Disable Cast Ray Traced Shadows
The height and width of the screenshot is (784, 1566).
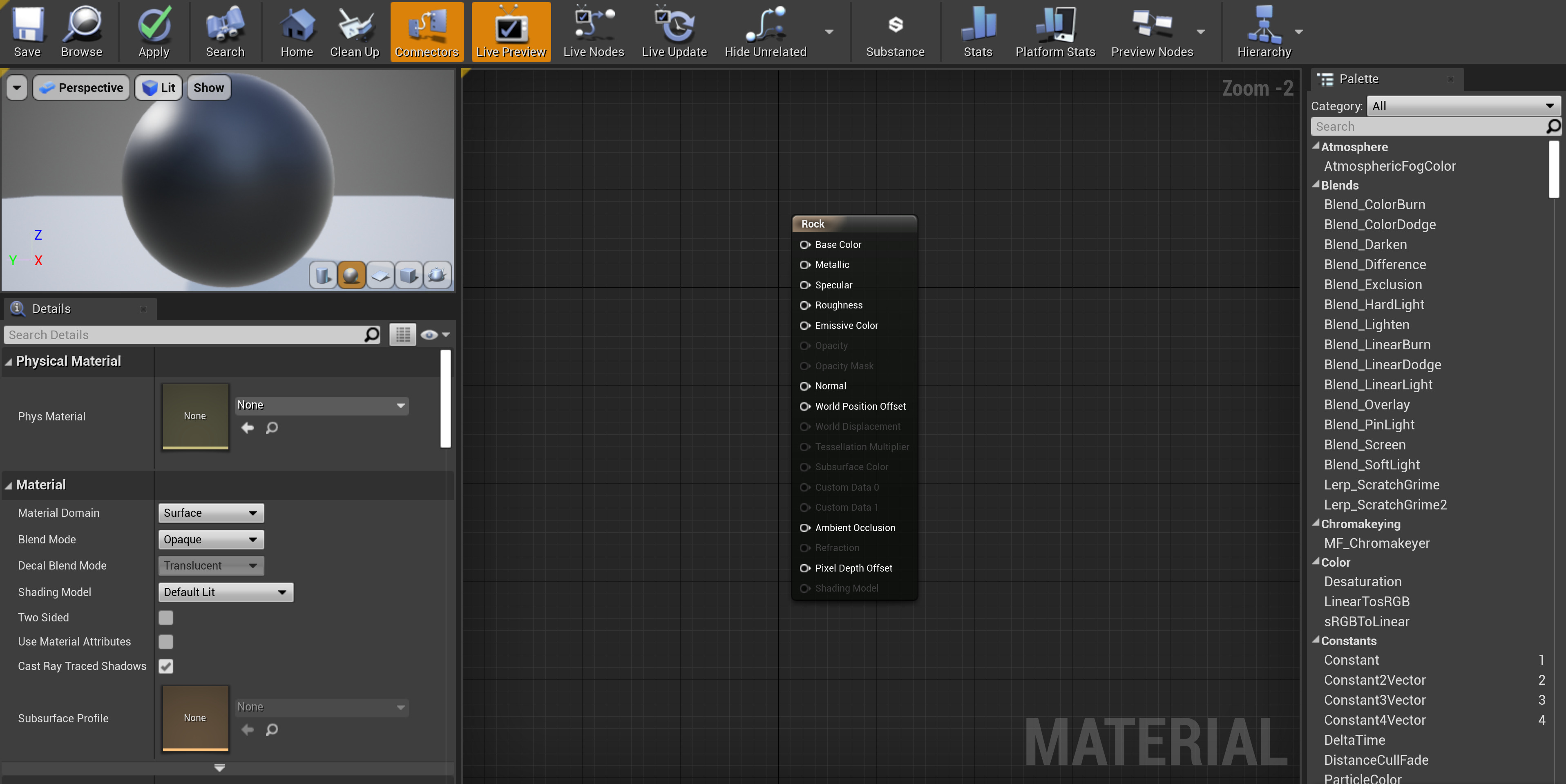[x=166, y=667]
